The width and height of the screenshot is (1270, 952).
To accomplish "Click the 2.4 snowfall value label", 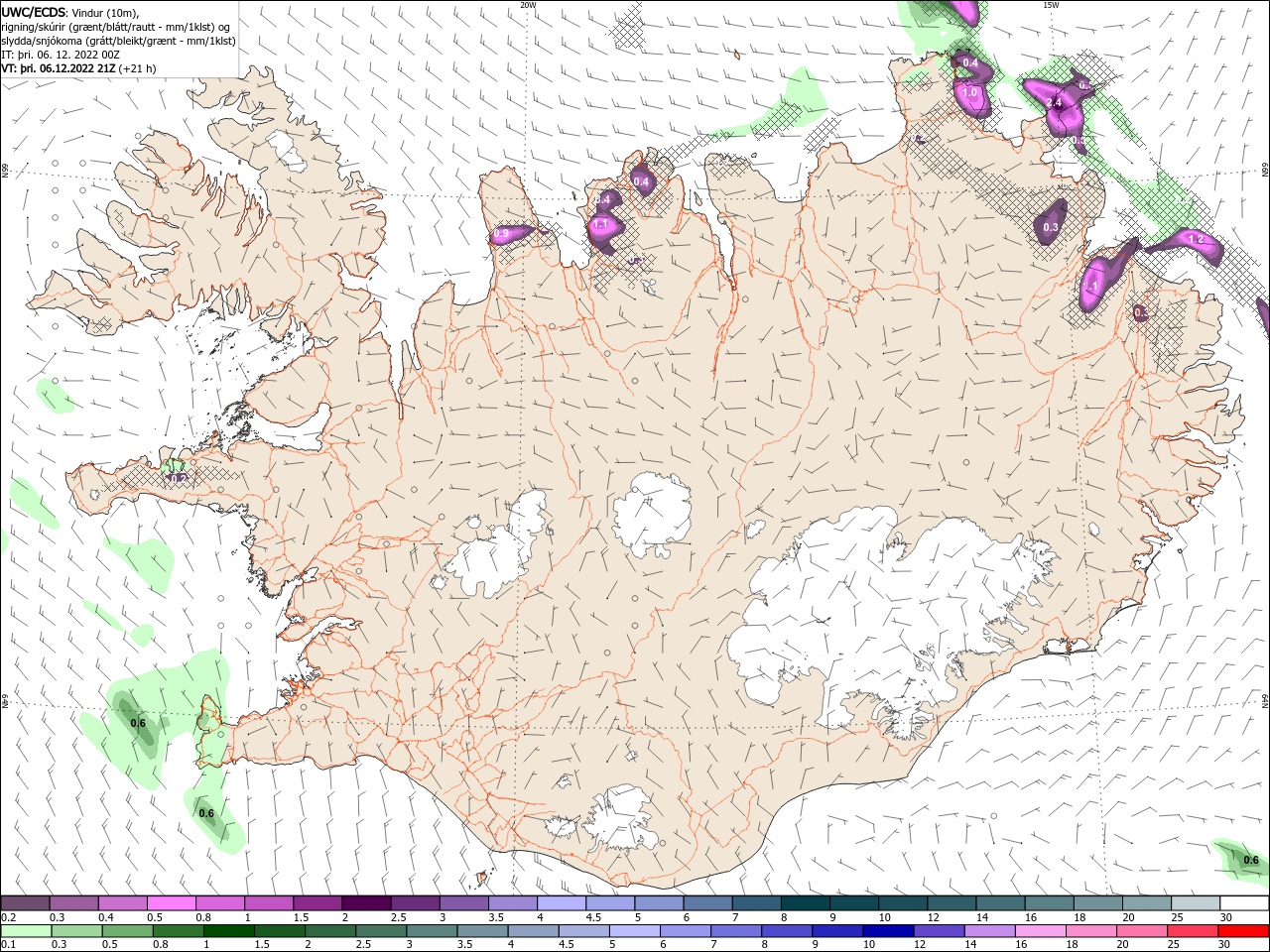I will 1054,103.
